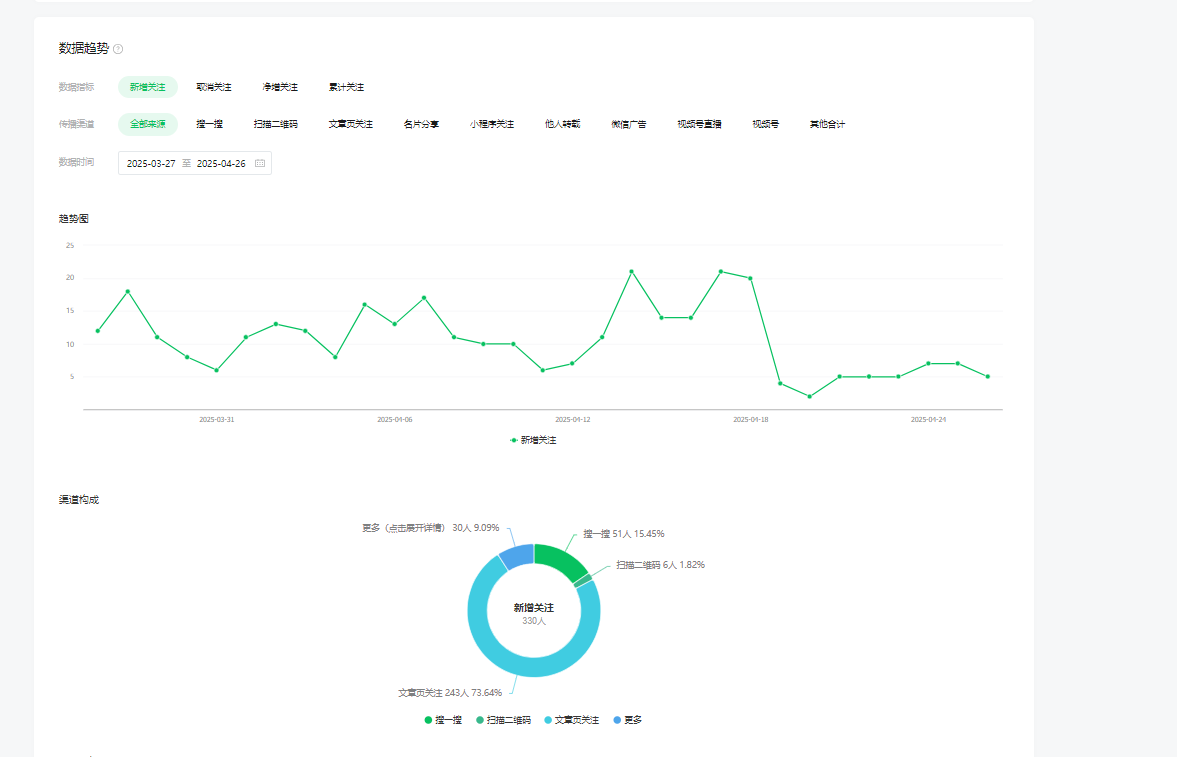1177x757 pixels.
Task: Click the thin 扫描二维码 donut segment
Action: pos(582,581)
